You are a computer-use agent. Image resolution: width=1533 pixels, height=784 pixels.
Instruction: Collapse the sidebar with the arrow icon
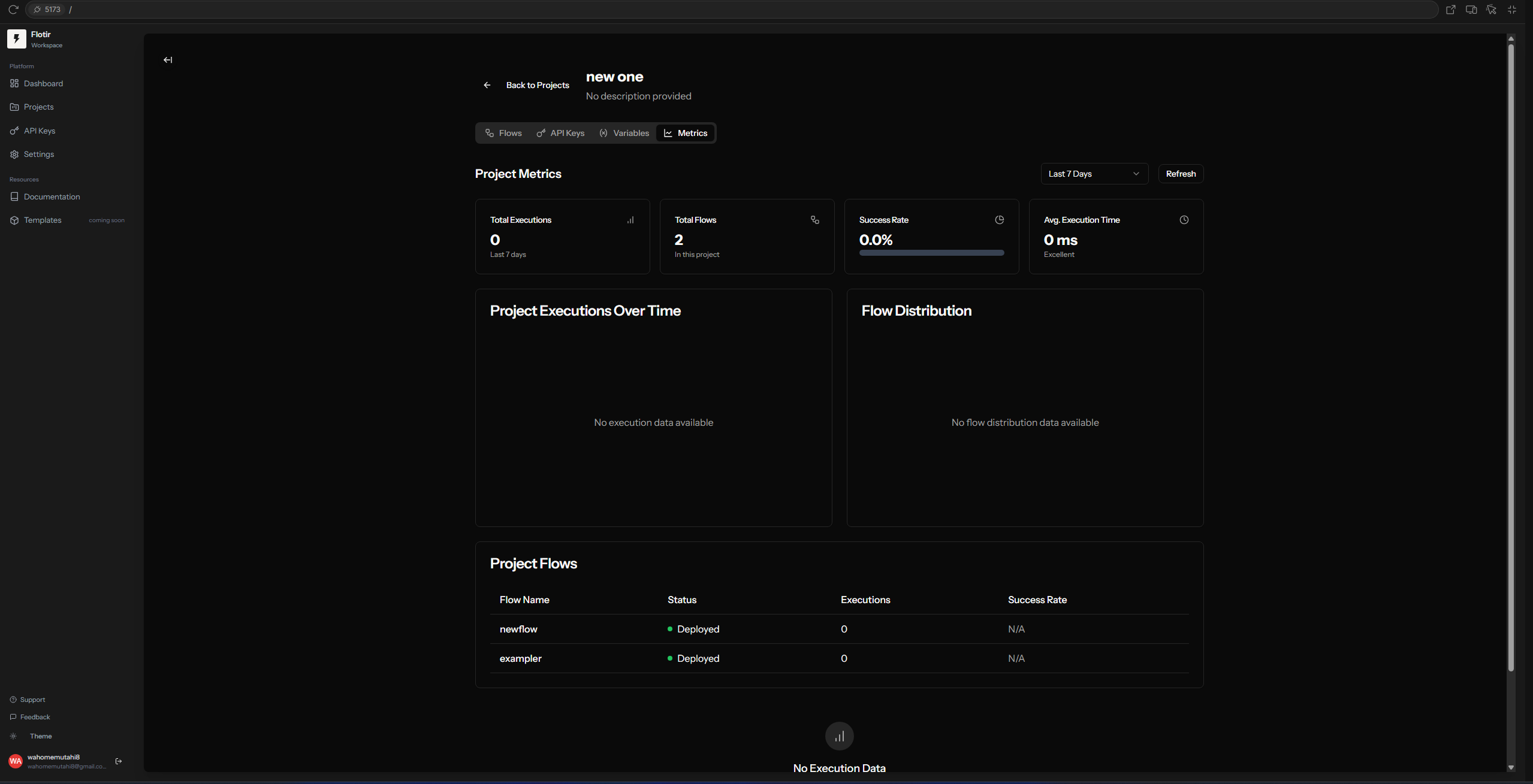click(x=168, y=60)
